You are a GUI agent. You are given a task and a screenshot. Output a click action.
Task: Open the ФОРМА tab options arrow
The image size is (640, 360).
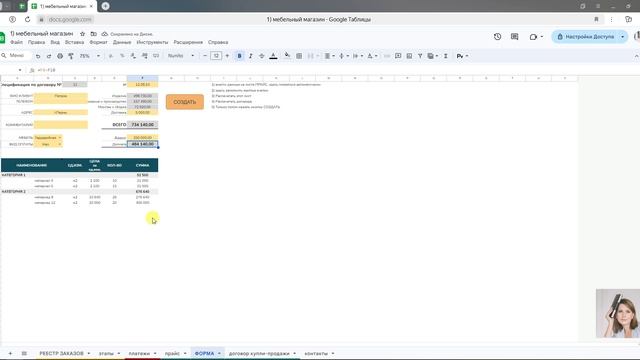(219, 353)
